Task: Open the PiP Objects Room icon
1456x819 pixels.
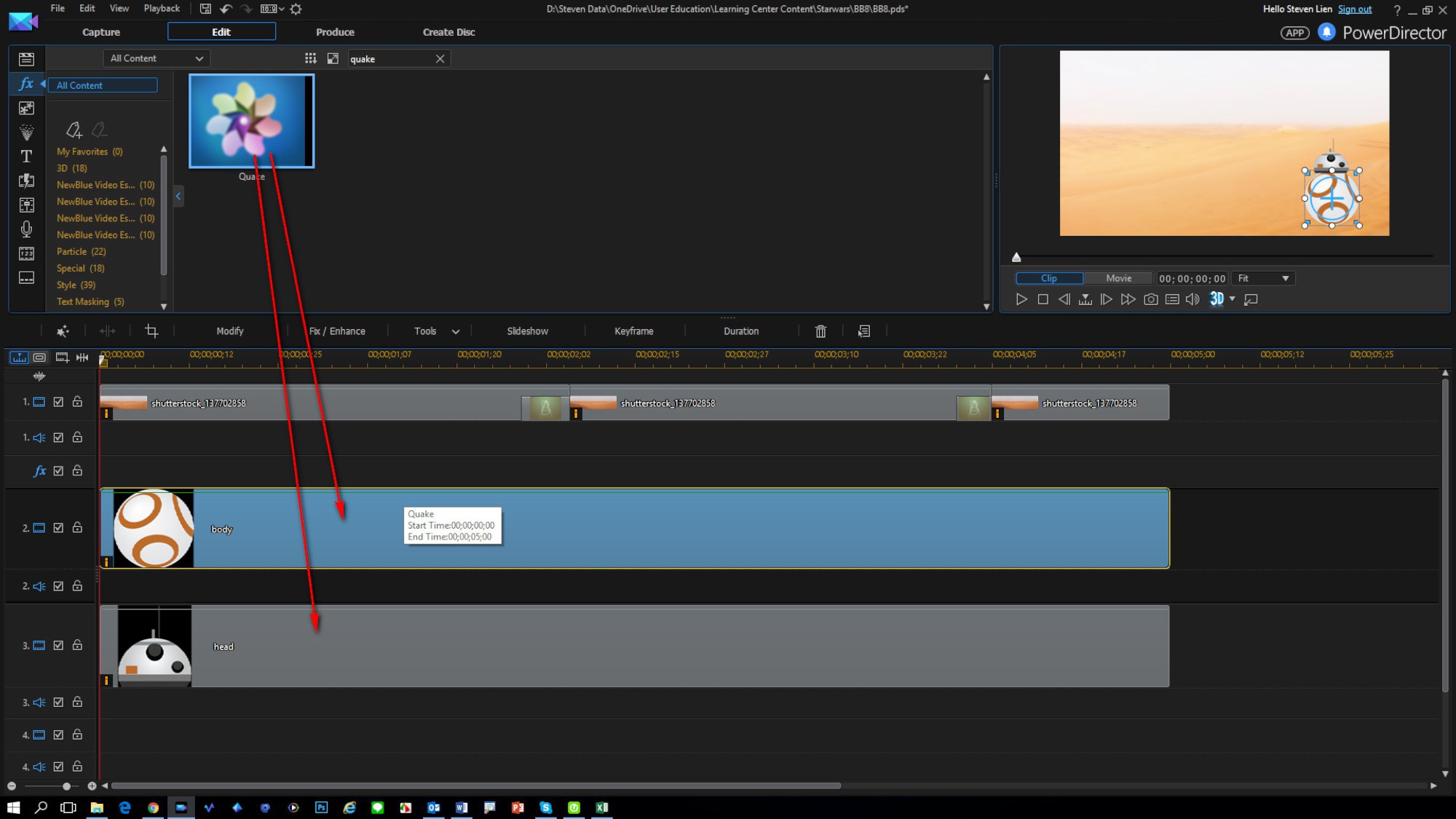Action: 26,108
